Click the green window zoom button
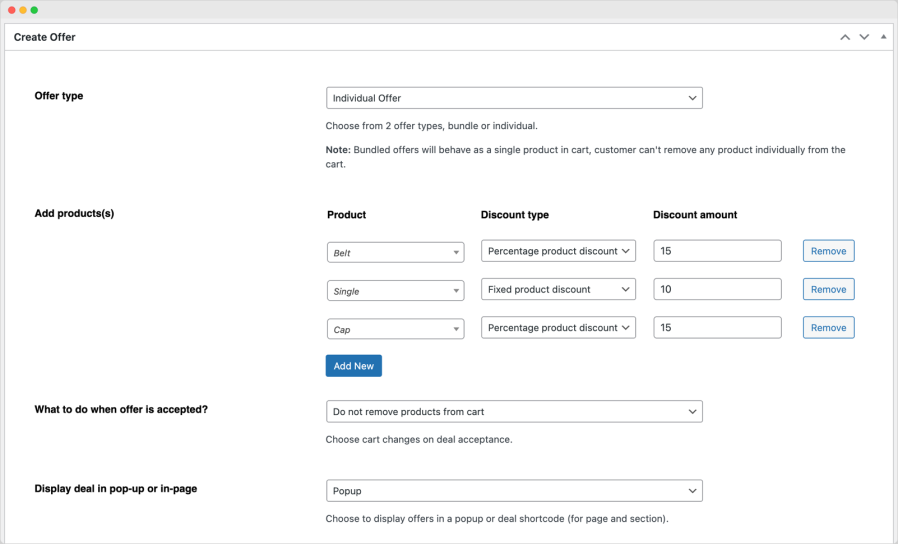The height and width of the screenshot is (544, 898). (x=34, y=10)
